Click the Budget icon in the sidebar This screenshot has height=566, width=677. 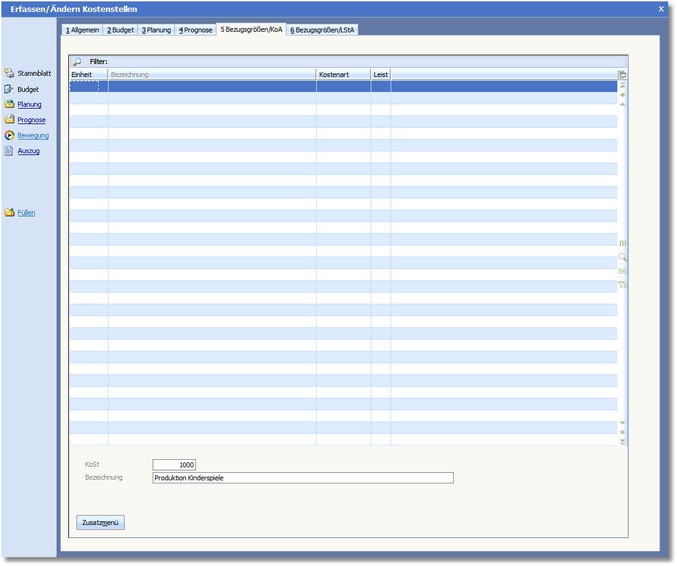9,89
